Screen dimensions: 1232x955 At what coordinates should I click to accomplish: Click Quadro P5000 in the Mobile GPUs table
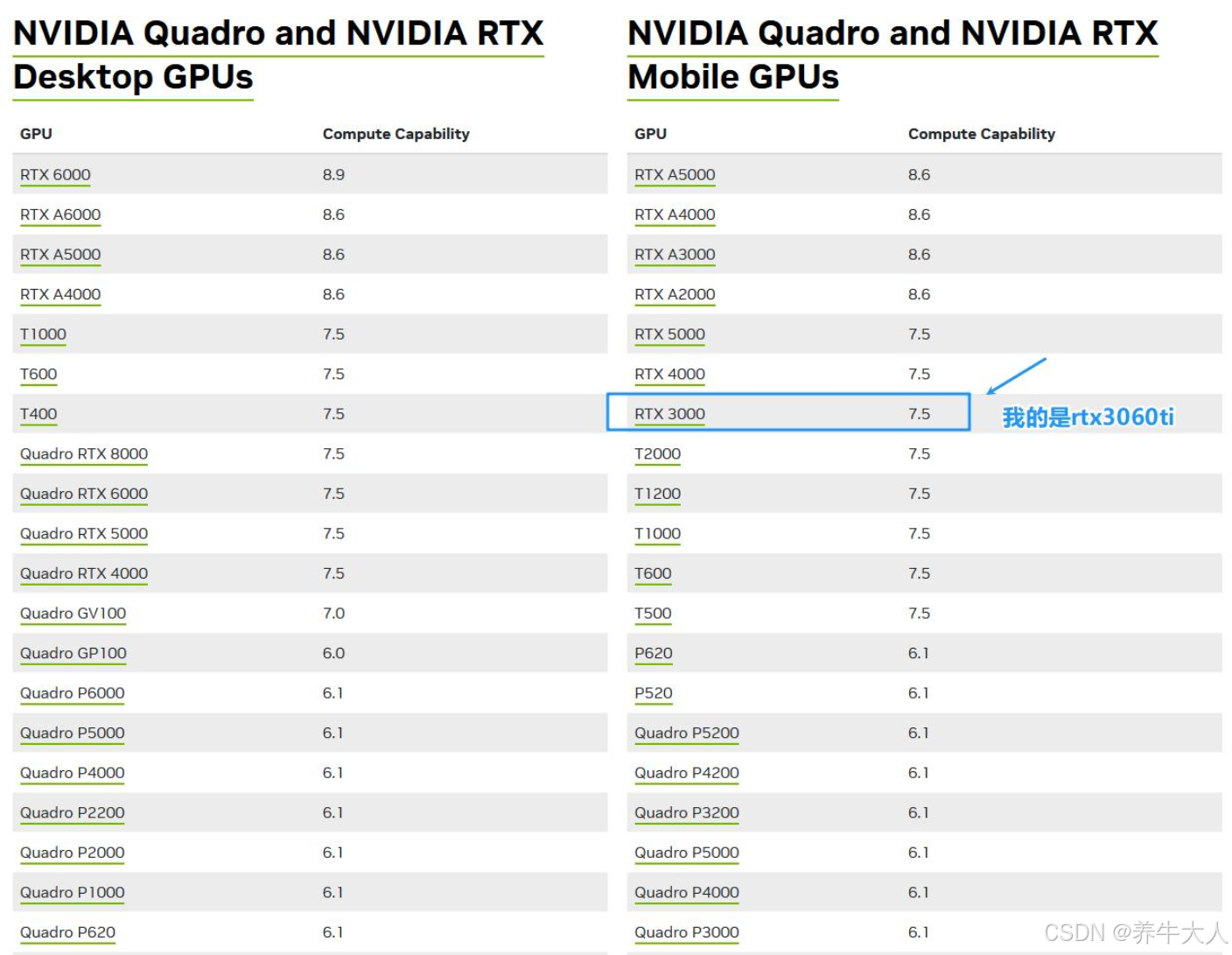pos(687,852)
